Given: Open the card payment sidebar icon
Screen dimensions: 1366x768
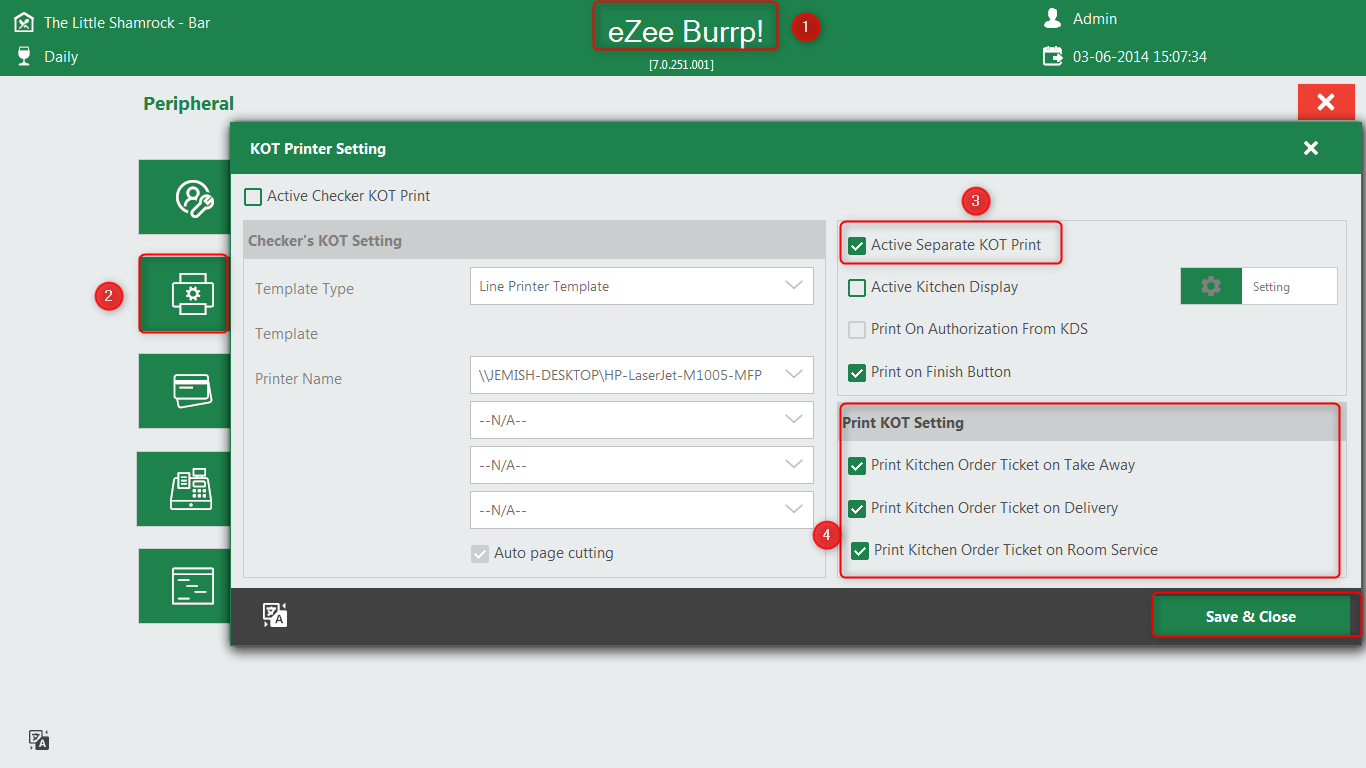Looking at the screenshot, I should (192, 391).
